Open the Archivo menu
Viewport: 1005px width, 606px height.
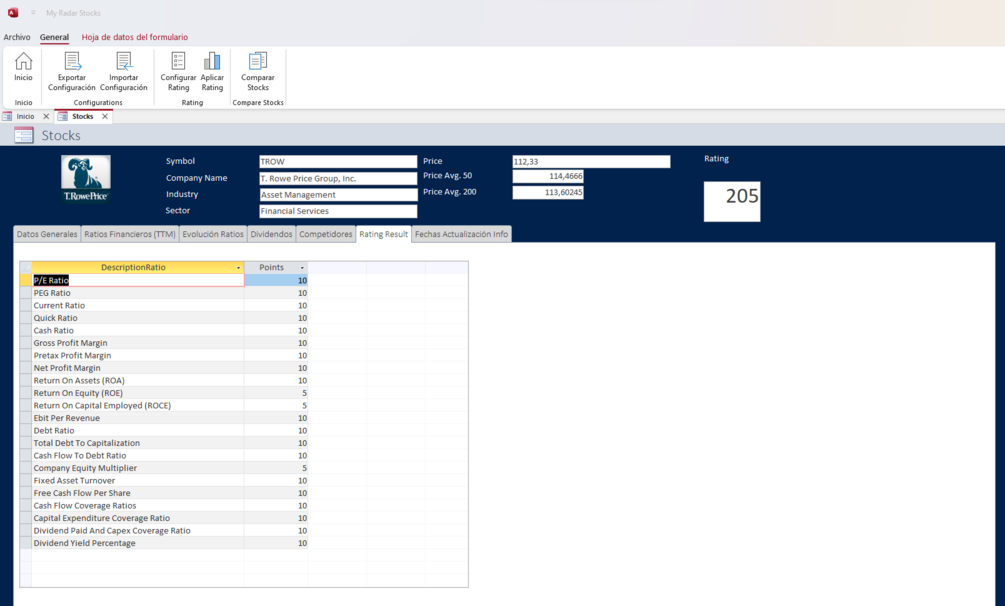[17, 37]
